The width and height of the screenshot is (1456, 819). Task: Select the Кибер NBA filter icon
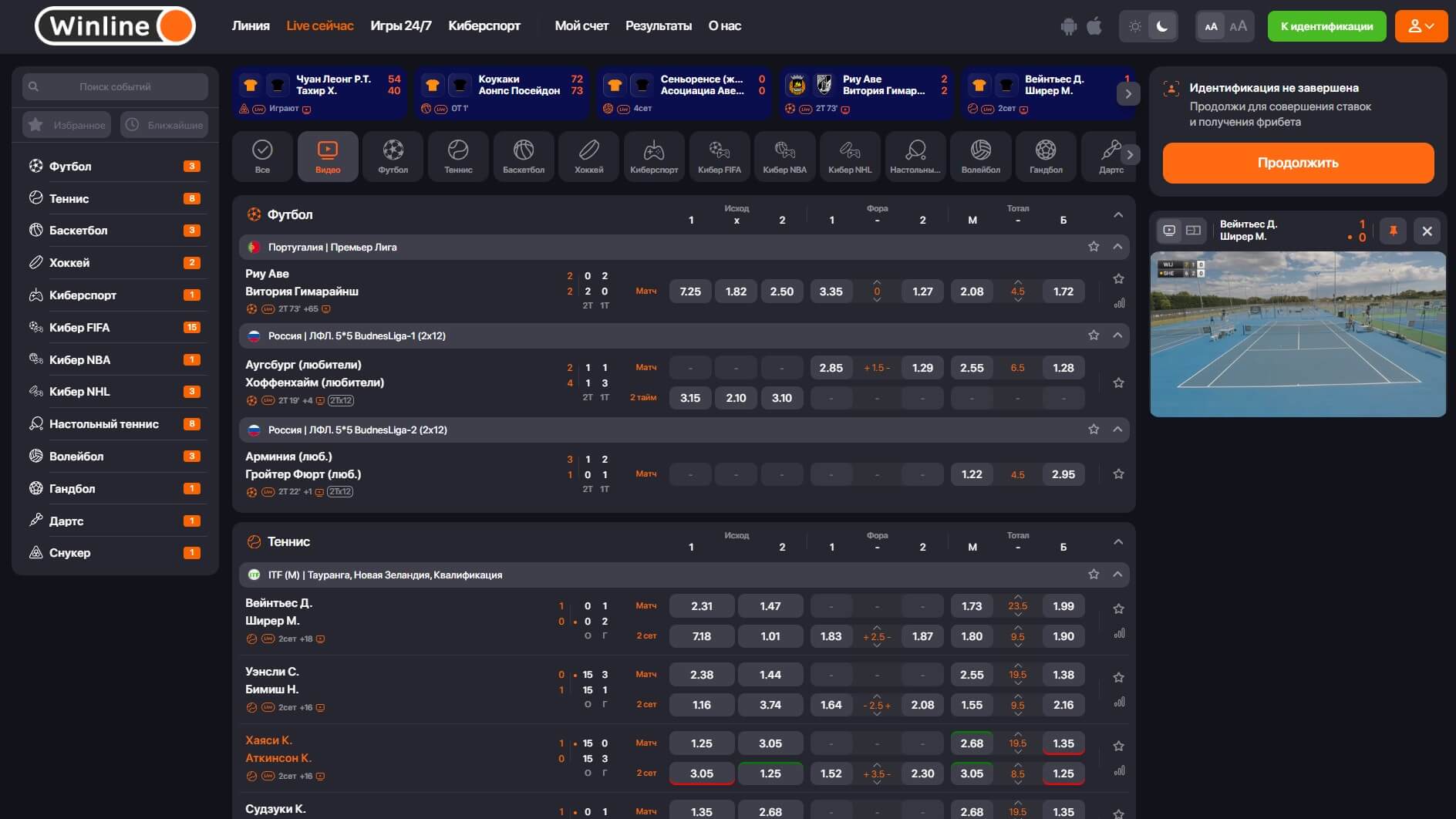(x=784, y=157)
